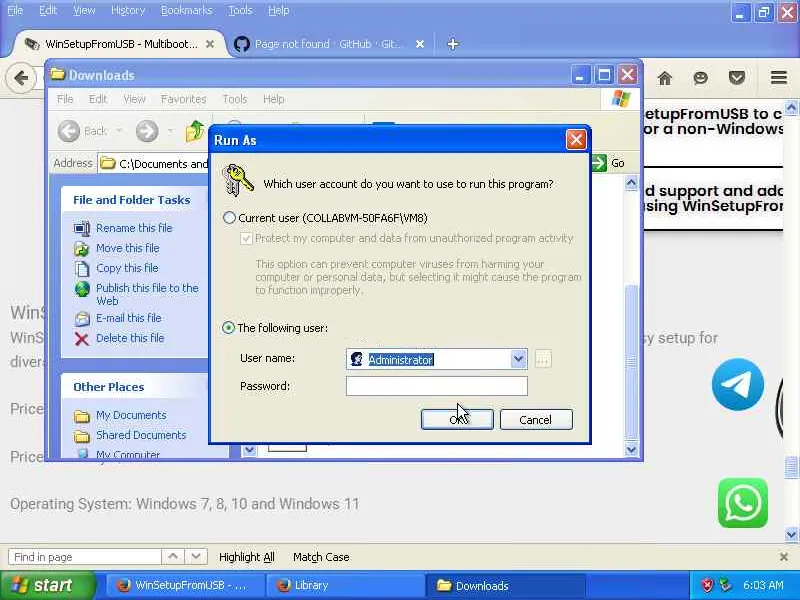Click the Find in page field
800x600 pixels.
[x=85, y=557]
